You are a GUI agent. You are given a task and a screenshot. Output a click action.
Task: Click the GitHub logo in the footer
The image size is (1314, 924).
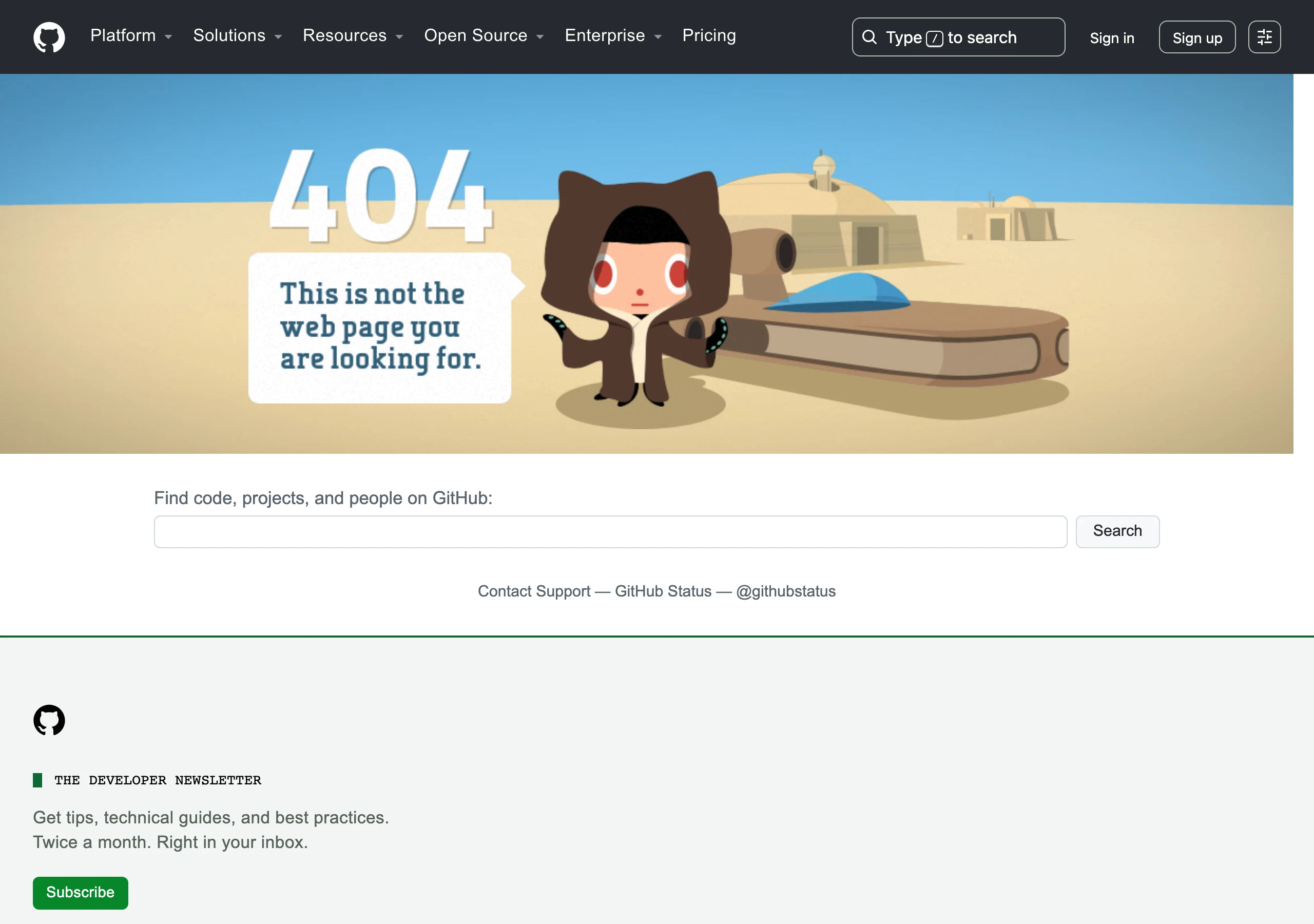coord(49,720)
